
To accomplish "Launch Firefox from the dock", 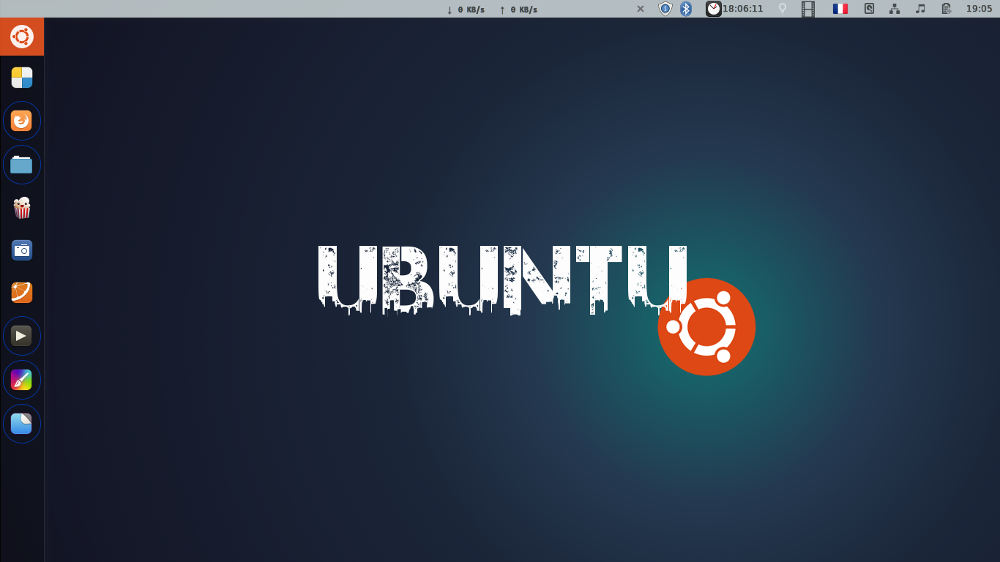I will pyautogui.click(x=22, y=121).
